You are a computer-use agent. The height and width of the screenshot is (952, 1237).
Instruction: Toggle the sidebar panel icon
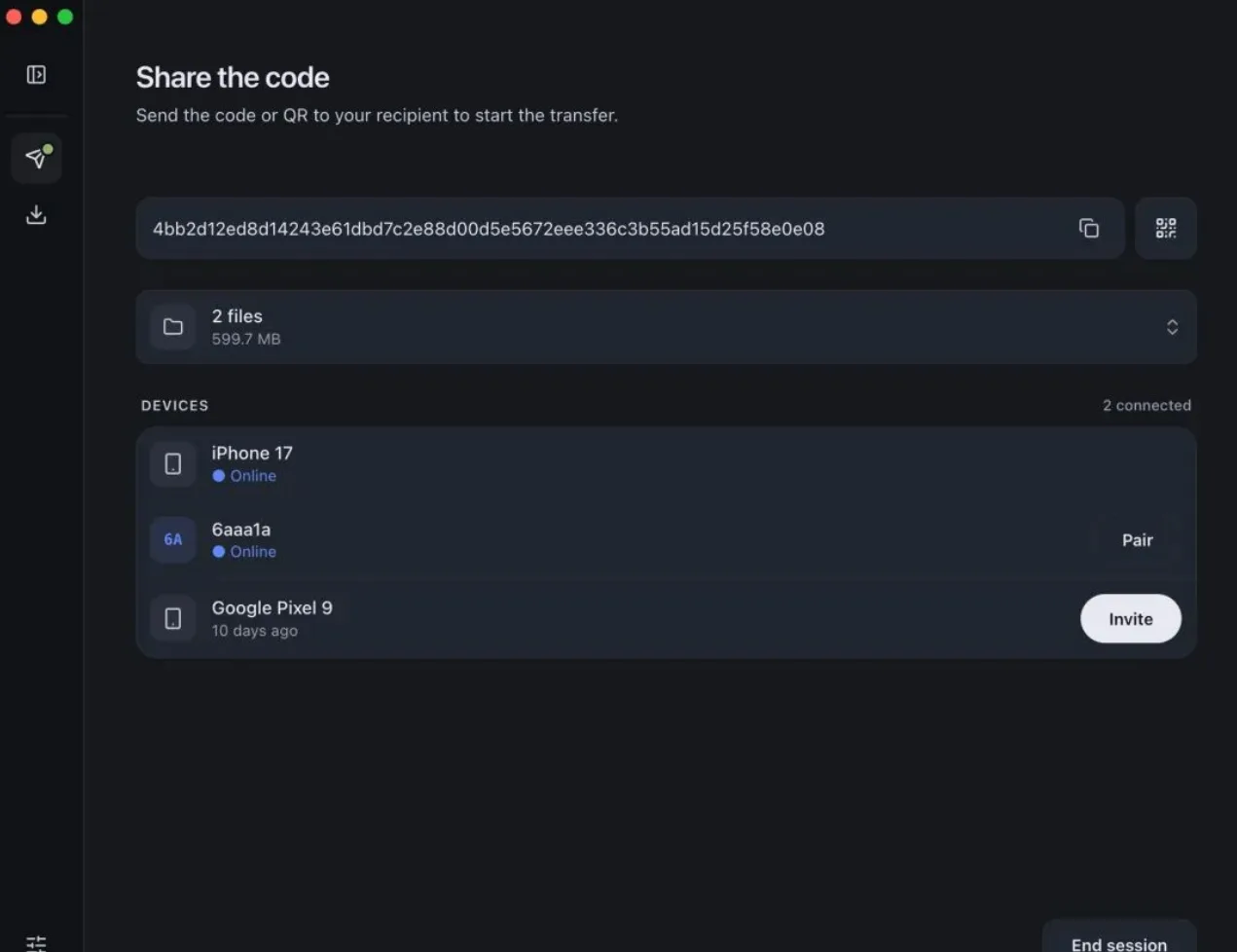[x=36, y=75]
